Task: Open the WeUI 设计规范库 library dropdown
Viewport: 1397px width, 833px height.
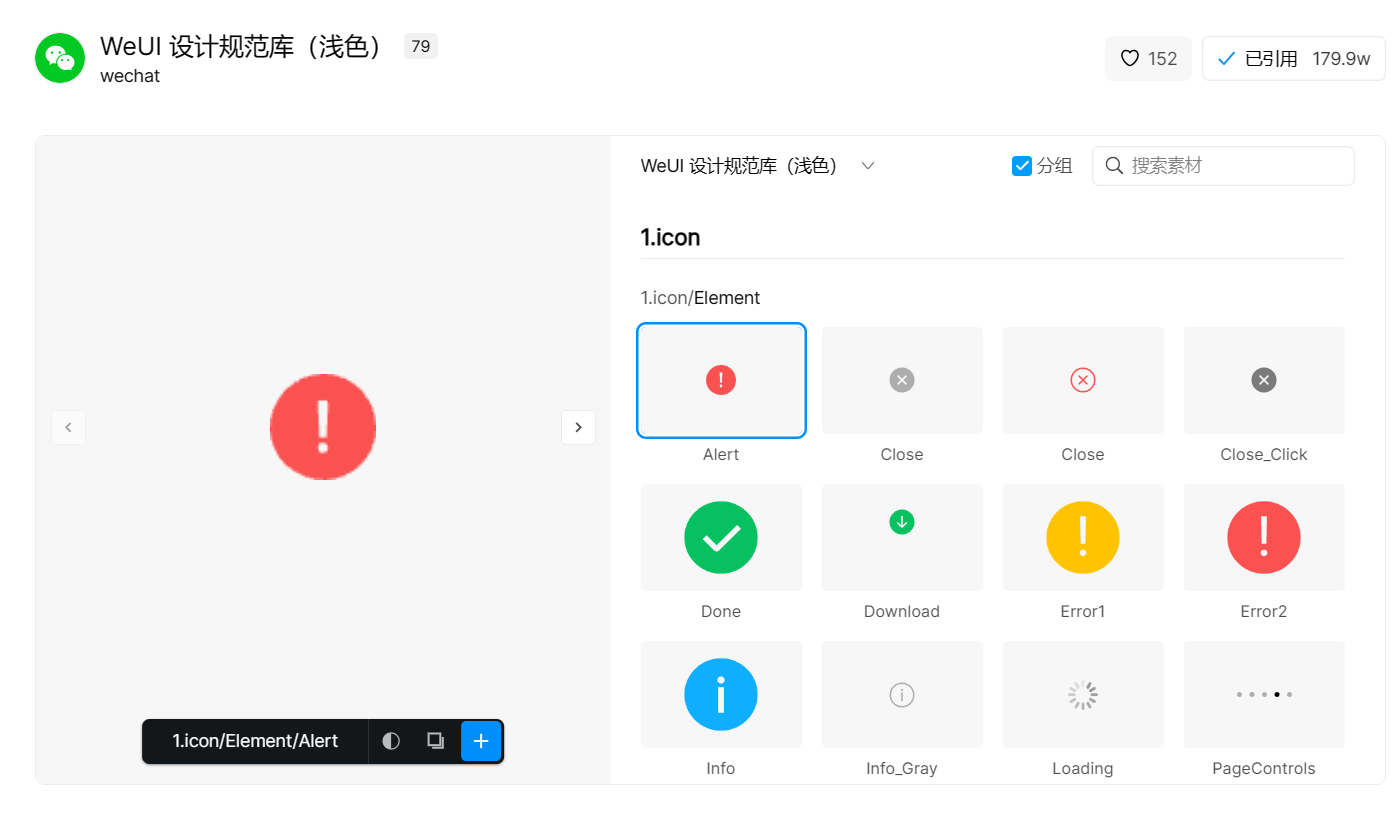Action: pyautogui.click(x=758, y=166)
